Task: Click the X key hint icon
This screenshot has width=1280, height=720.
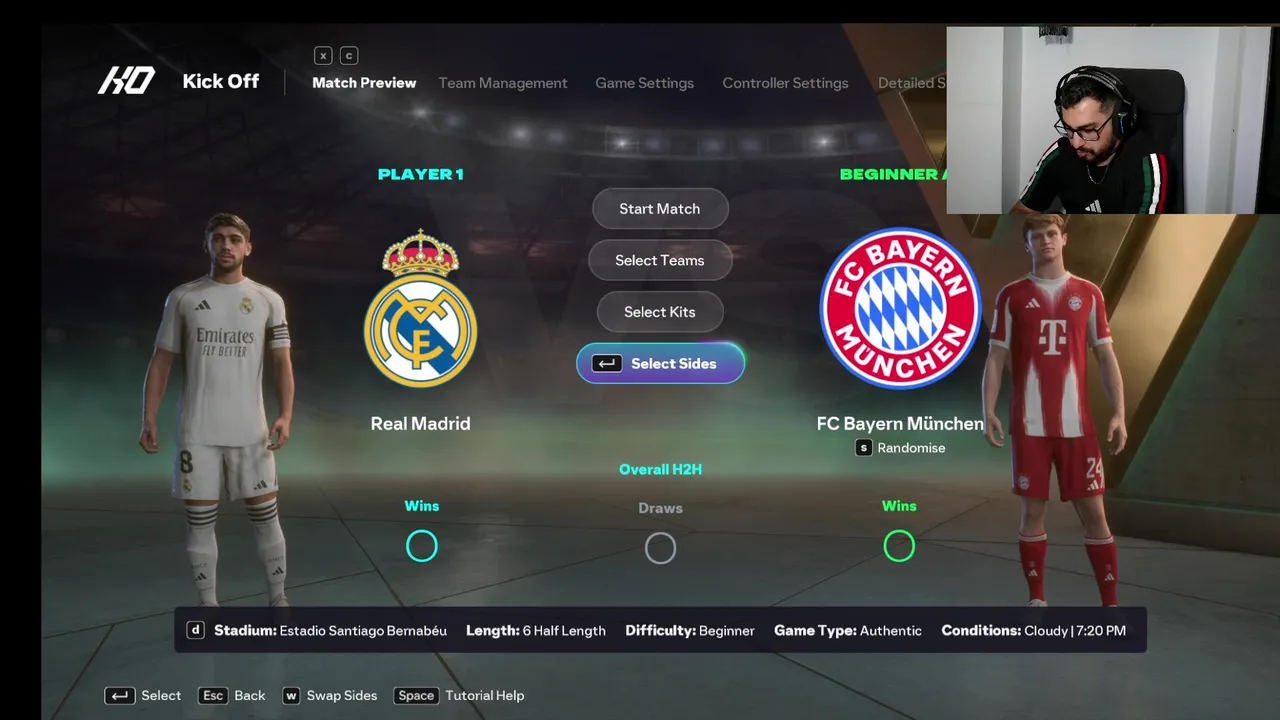Action: click(323, 56)
